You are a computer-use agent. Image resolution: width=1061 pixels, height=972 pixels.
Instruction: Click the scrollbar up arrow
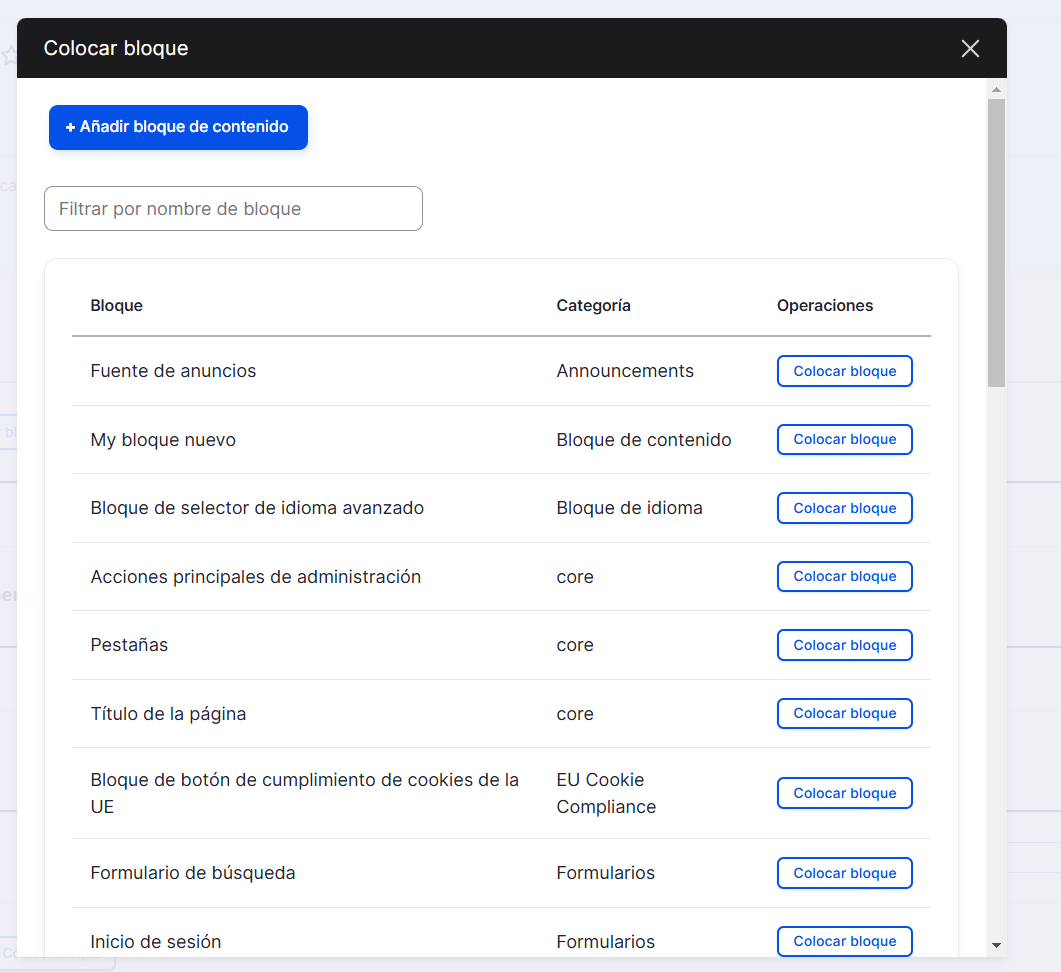point(996,89)
